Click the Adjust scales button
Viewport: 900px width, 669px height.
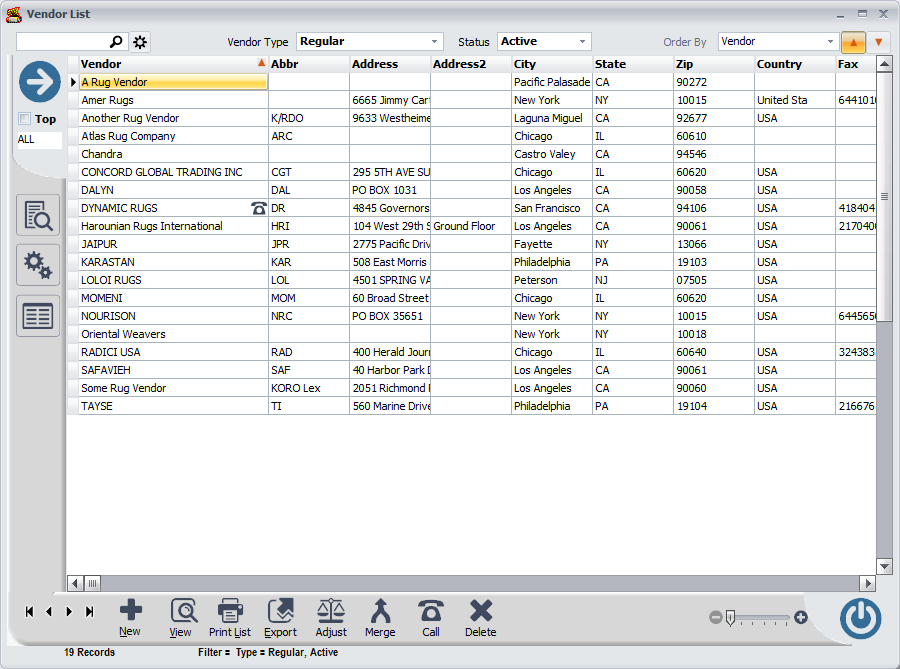click(x=331, y=618)
